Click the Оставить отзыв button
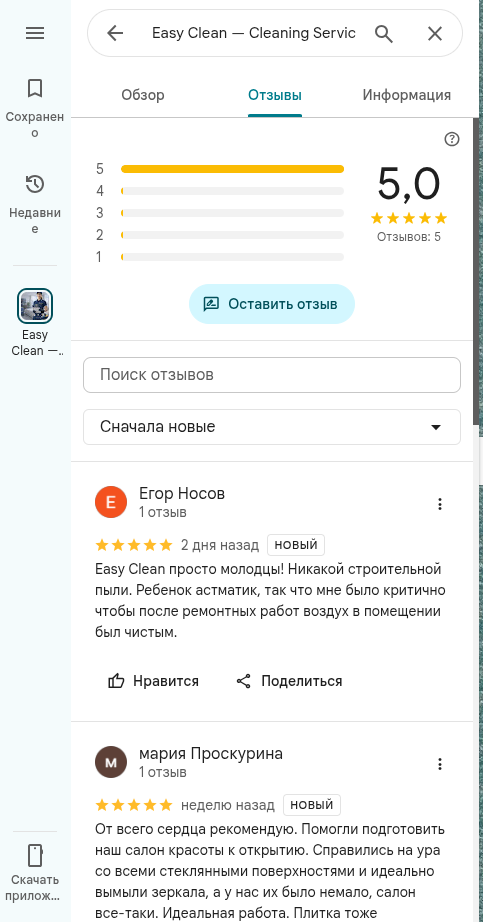Viewport: 483px width, 922px height. [272, 304]
